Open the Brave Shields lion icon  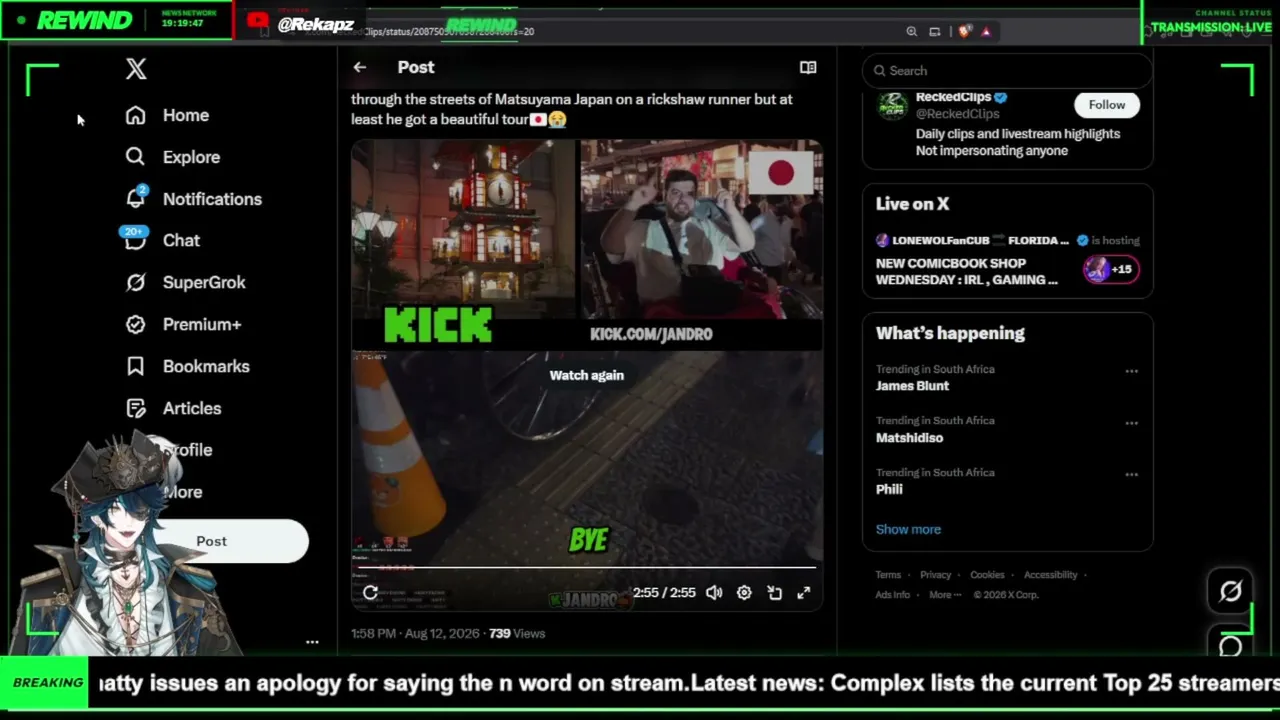pyautogui.click(x=964, y=31)
